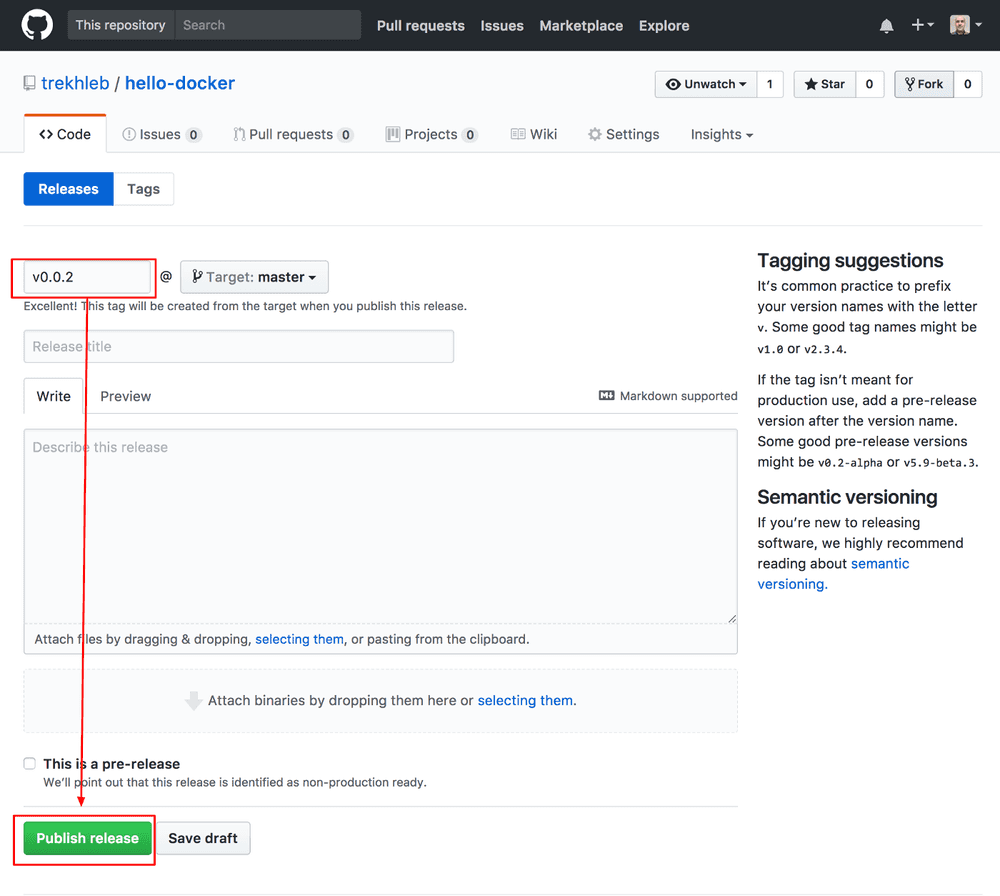
Task: Open Marketplace in top navigation
Action: pyautogui.click(x=581, y=26)
